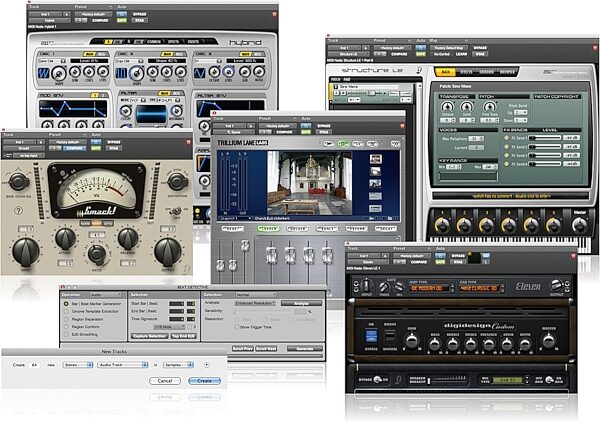Check the Show Trigger Time checkbox
This screenshot has height=424, width=600.
(x=236, y=327)
